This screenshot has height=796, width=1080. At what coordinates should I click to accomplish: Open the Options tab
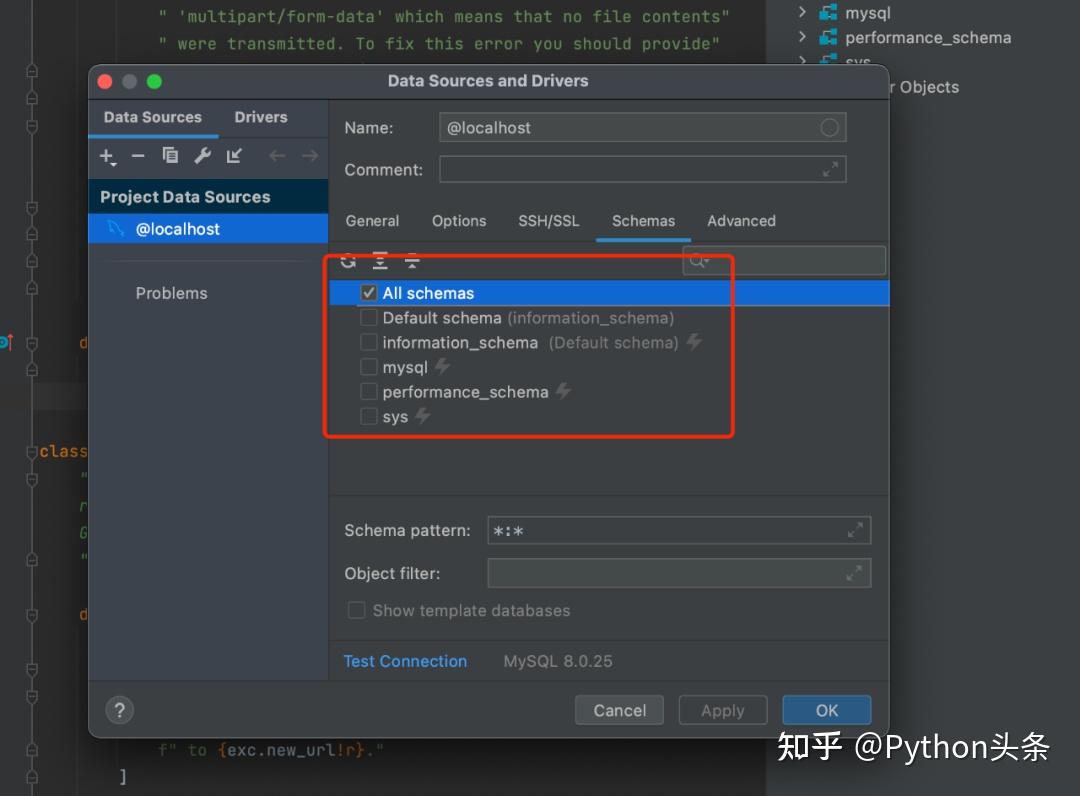pos(459,221)
